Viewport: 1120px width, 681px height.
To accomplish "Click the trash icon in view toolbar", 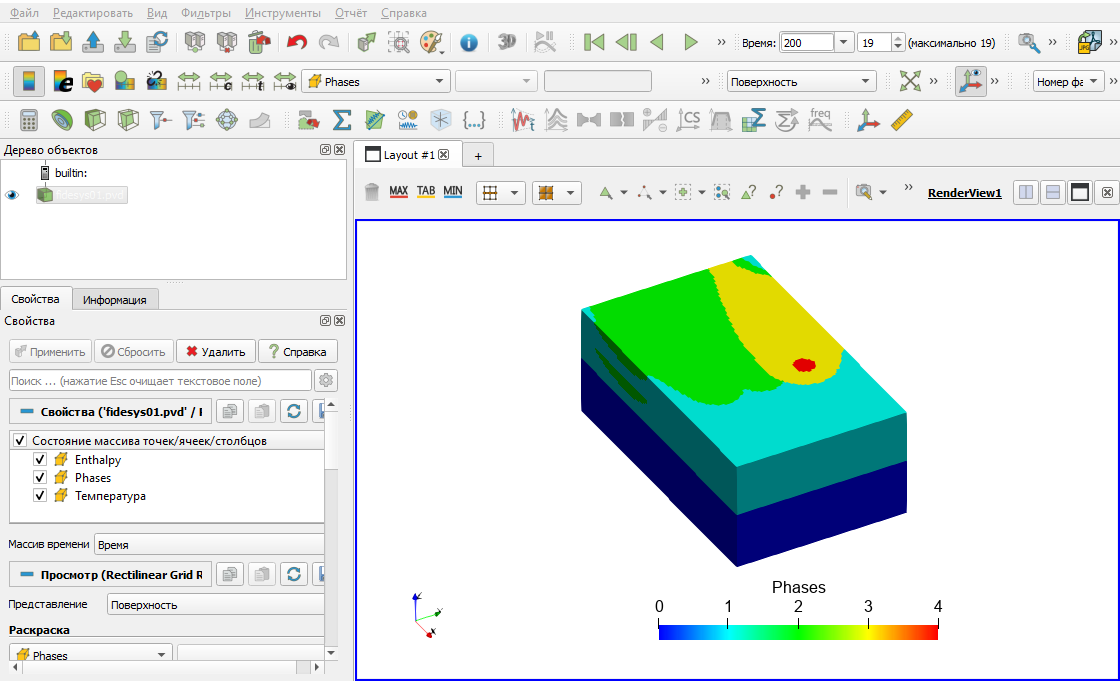I will tap(371, 192).
